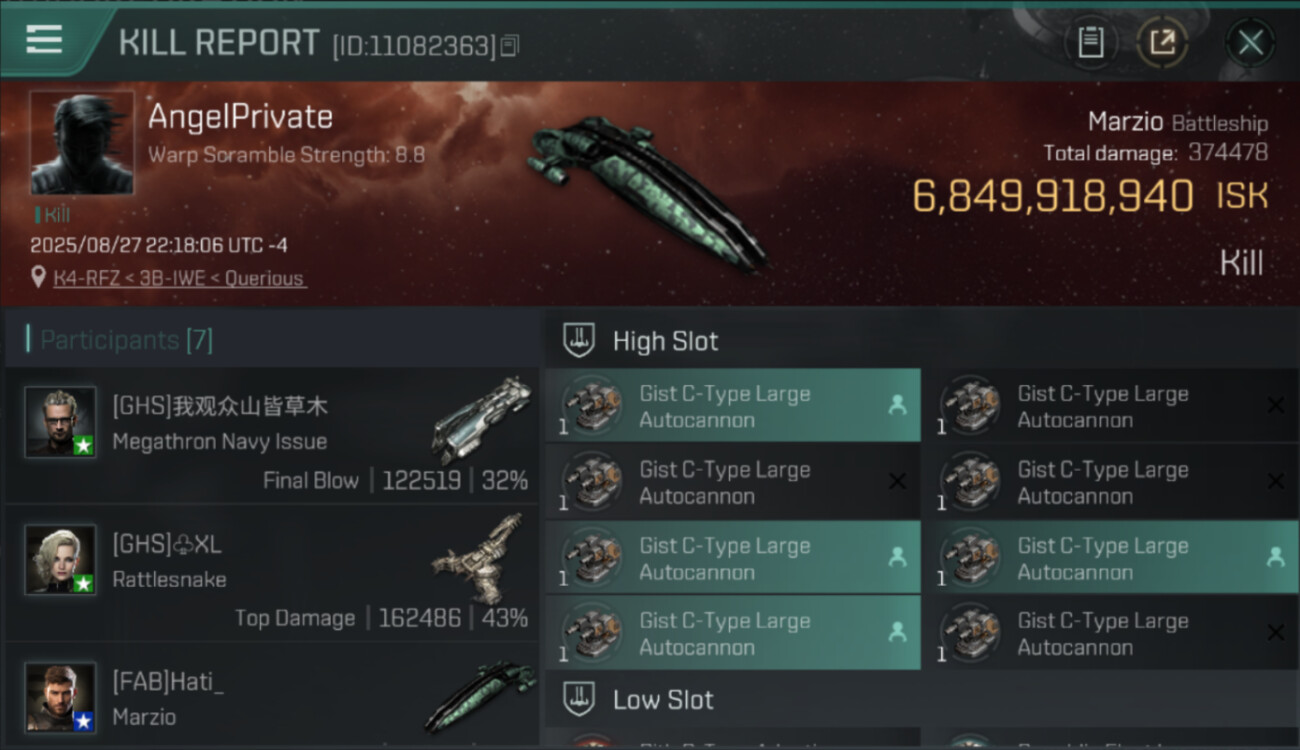The height and width of the screenshot is (750, 1300).
Task: Open the K4-RFZ location link
Action: (180, 278)
